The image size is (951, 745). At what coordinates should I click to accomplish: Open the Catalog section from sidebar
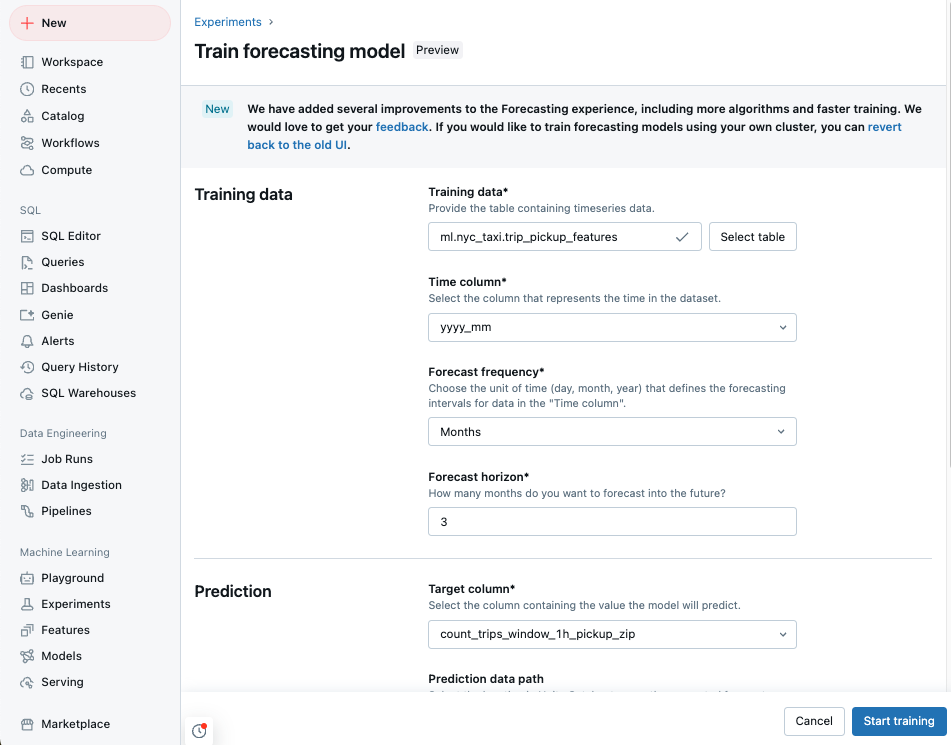click(x=61, y=115)
